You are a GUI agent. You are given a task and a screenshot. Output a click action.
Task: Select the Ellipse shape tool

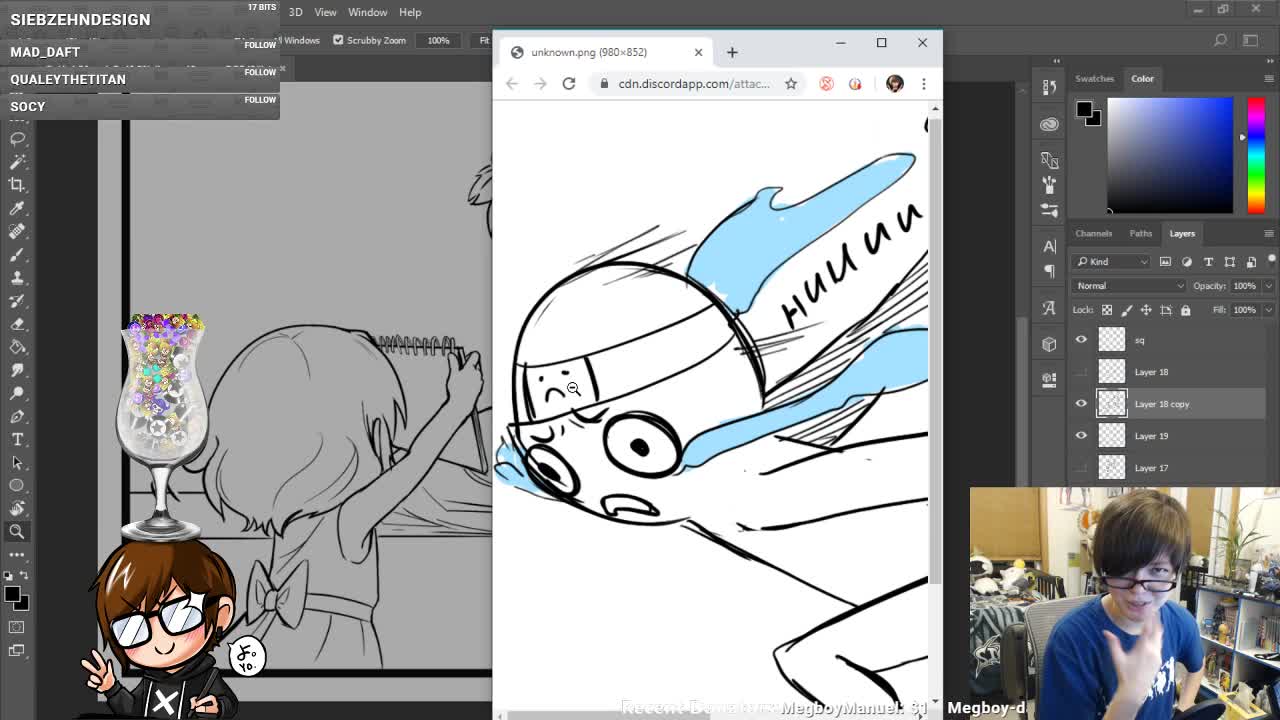pyautogui.click(x=17, y=485)
